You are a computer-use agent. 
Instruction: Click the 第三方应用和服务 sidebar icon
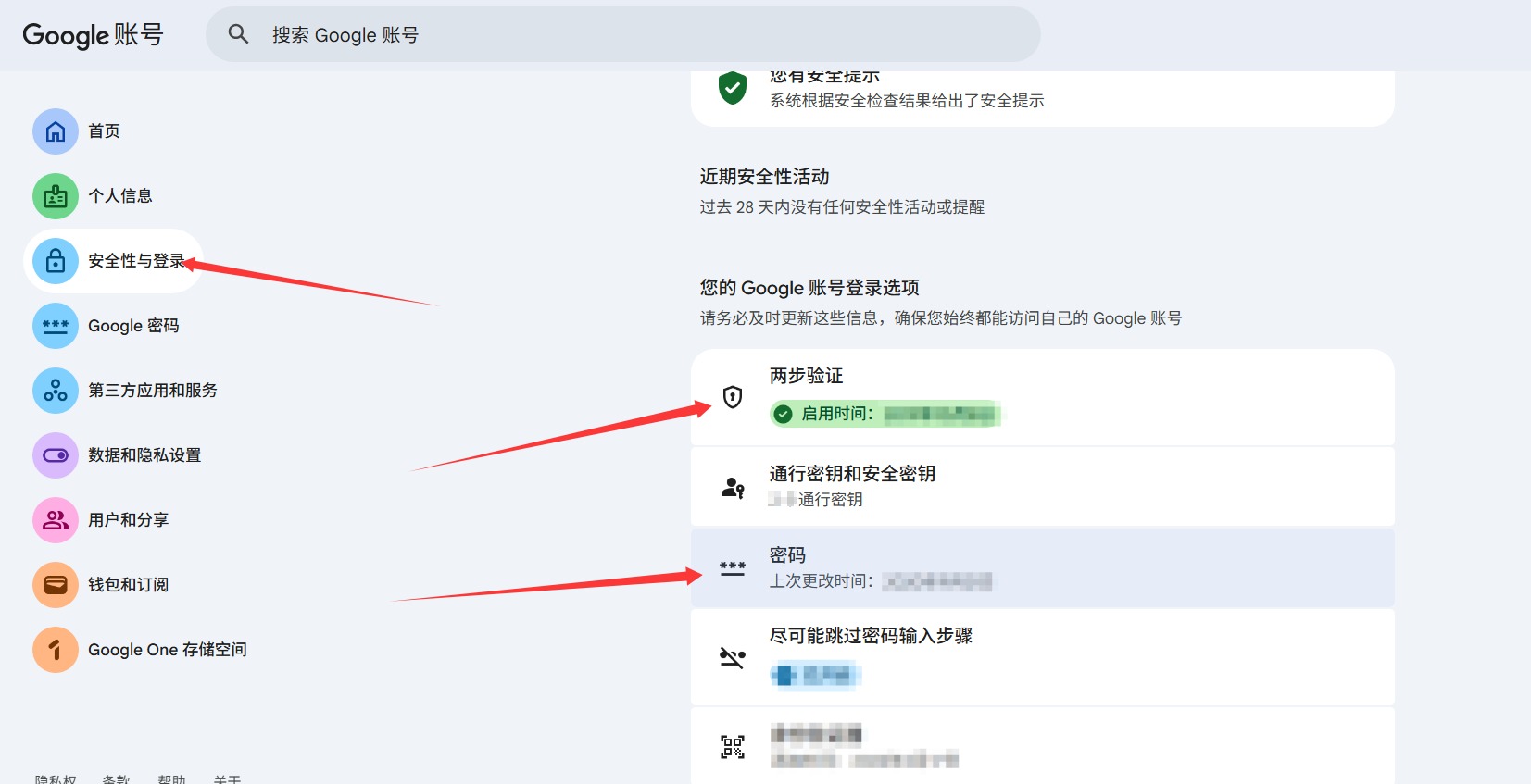(56, 391)
